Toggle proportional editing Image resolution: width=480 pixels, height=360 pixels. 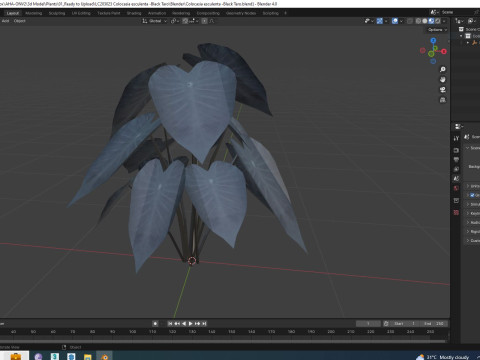coord(204,21)
